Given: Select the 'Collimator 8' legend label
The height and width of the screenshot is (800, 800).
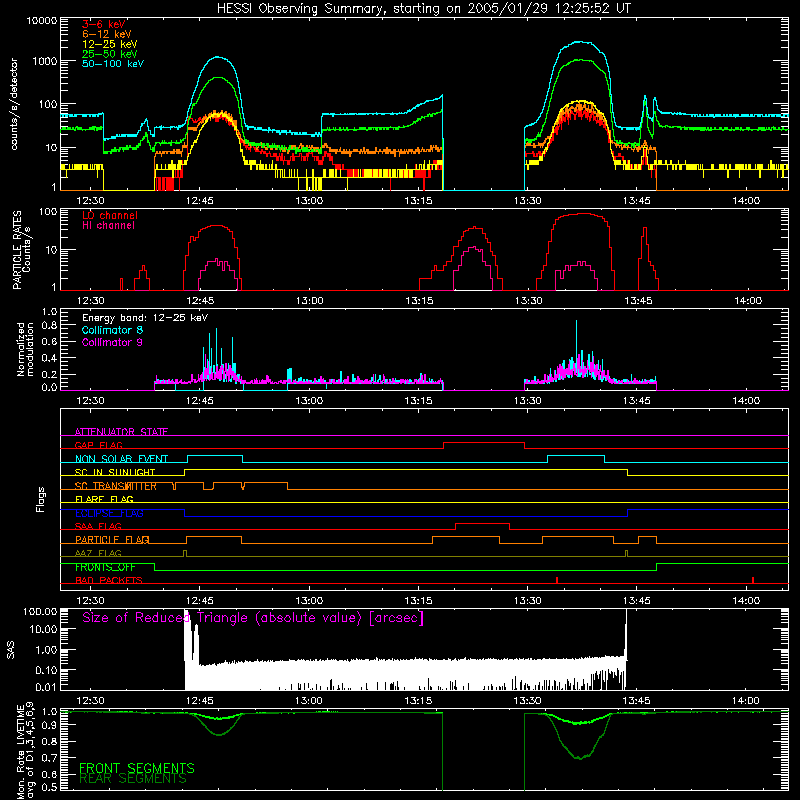Looking at the screenshot, I should point(112,330).
